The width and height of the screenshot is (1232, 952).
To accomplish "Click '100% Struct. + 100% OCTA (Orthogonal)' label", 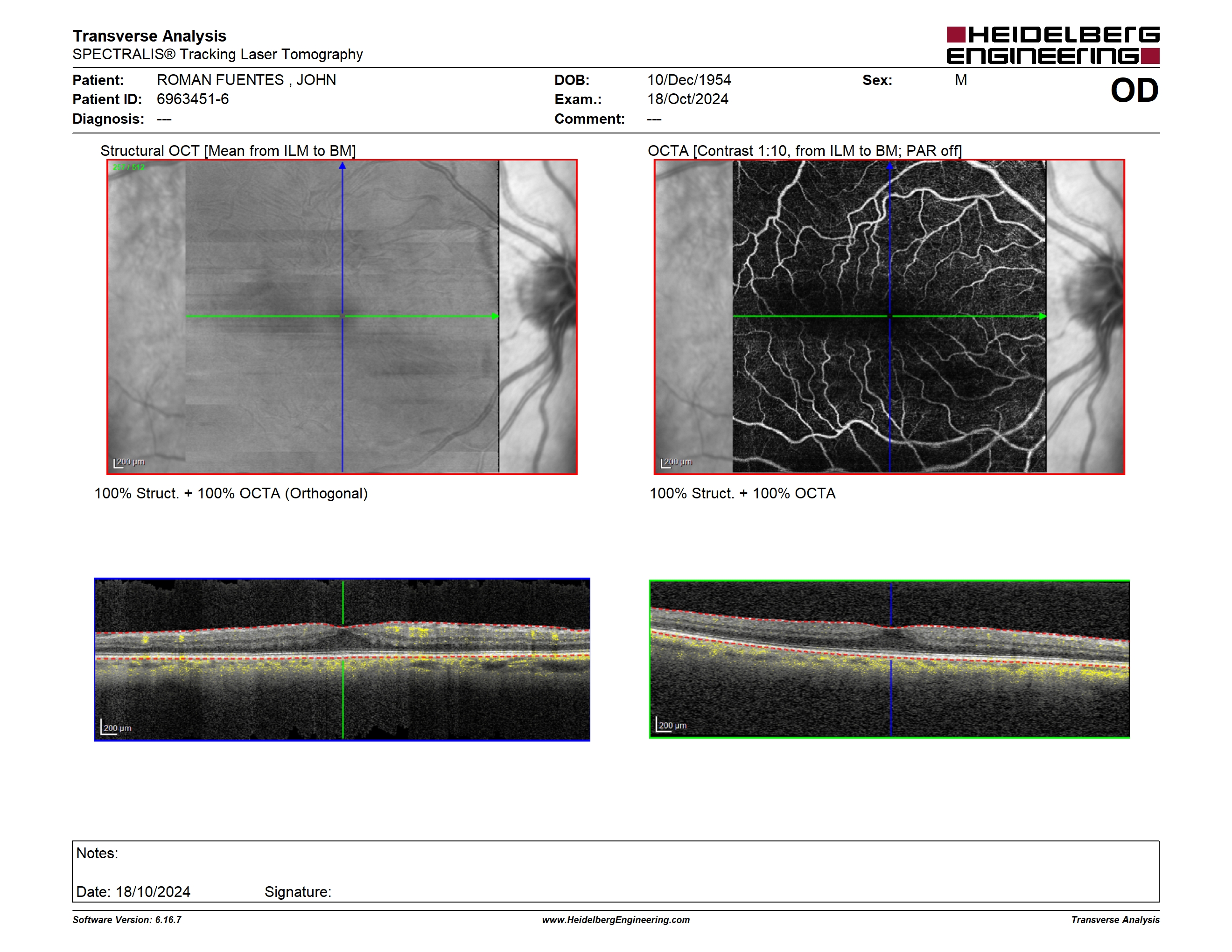I will point(231,493).
